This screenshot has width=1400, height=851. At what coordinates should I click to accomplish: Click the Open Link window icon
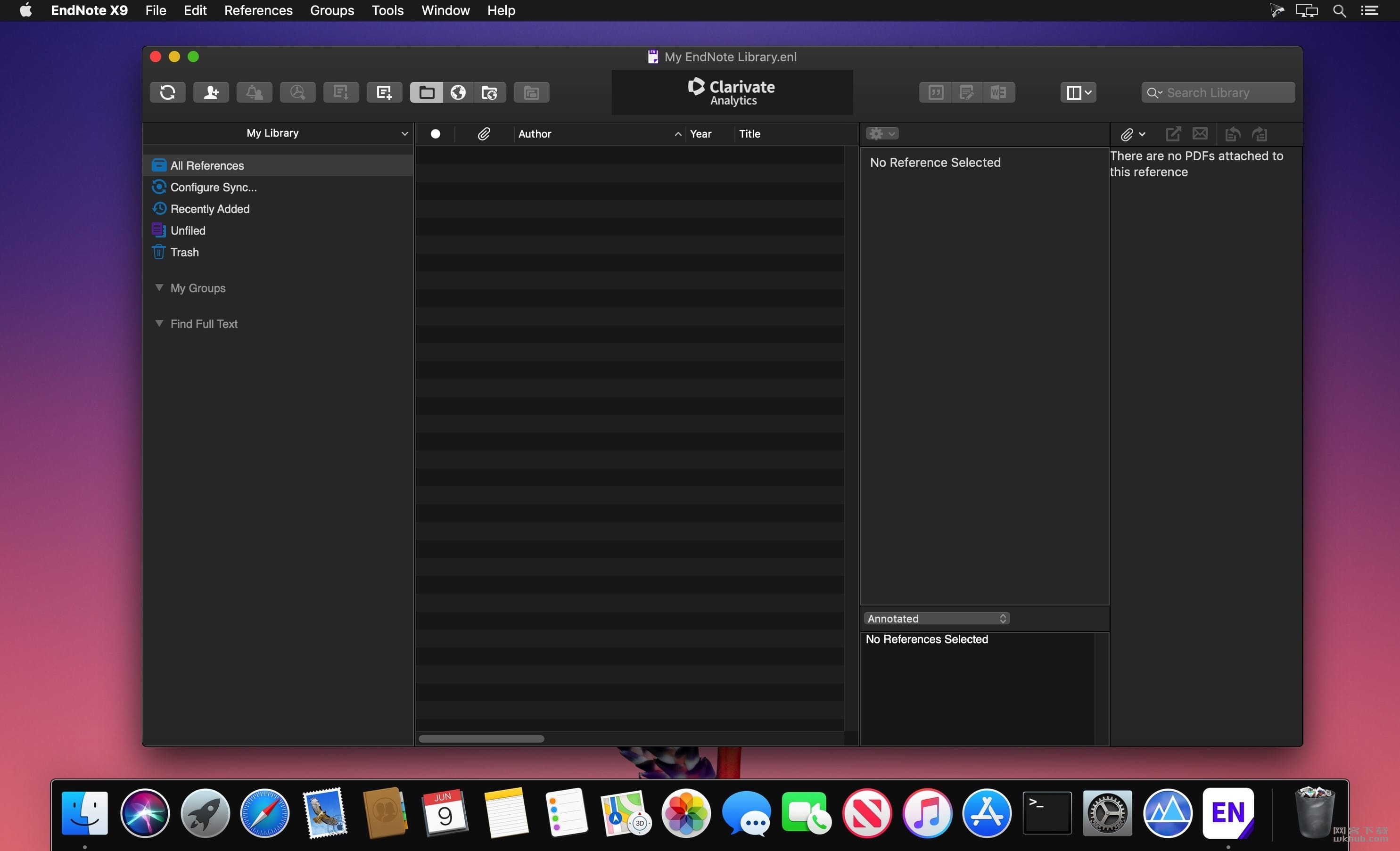(x=531, y=92)
